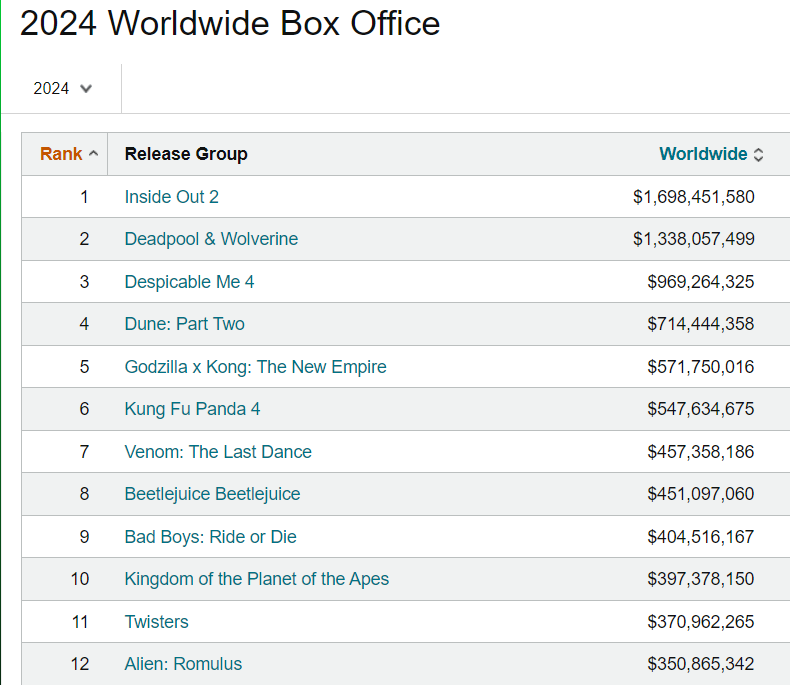
Task: Open Godzilla x Kong: The New Empire
Action: pos(255,367)
